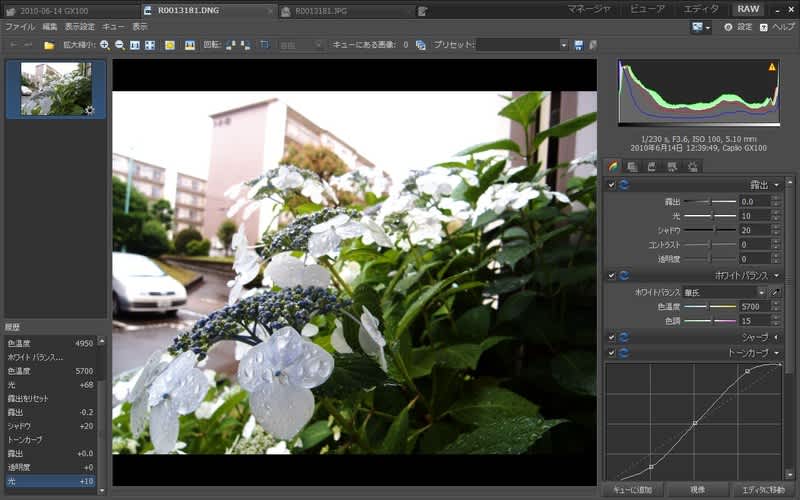Open the プリセット dropdown list

coord(563,45)
